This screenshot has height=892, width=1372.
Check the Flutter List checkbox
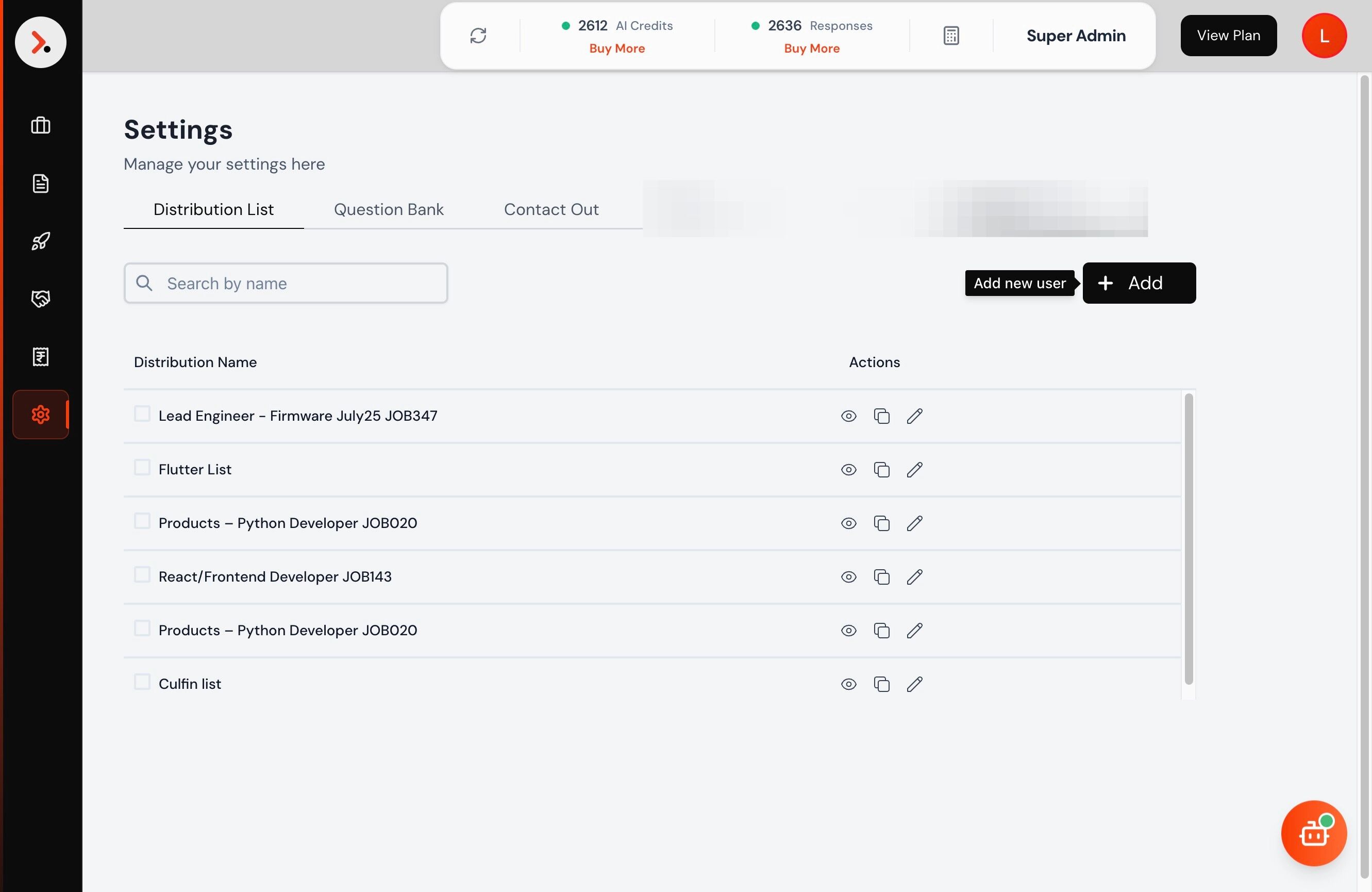coord(142,467)
